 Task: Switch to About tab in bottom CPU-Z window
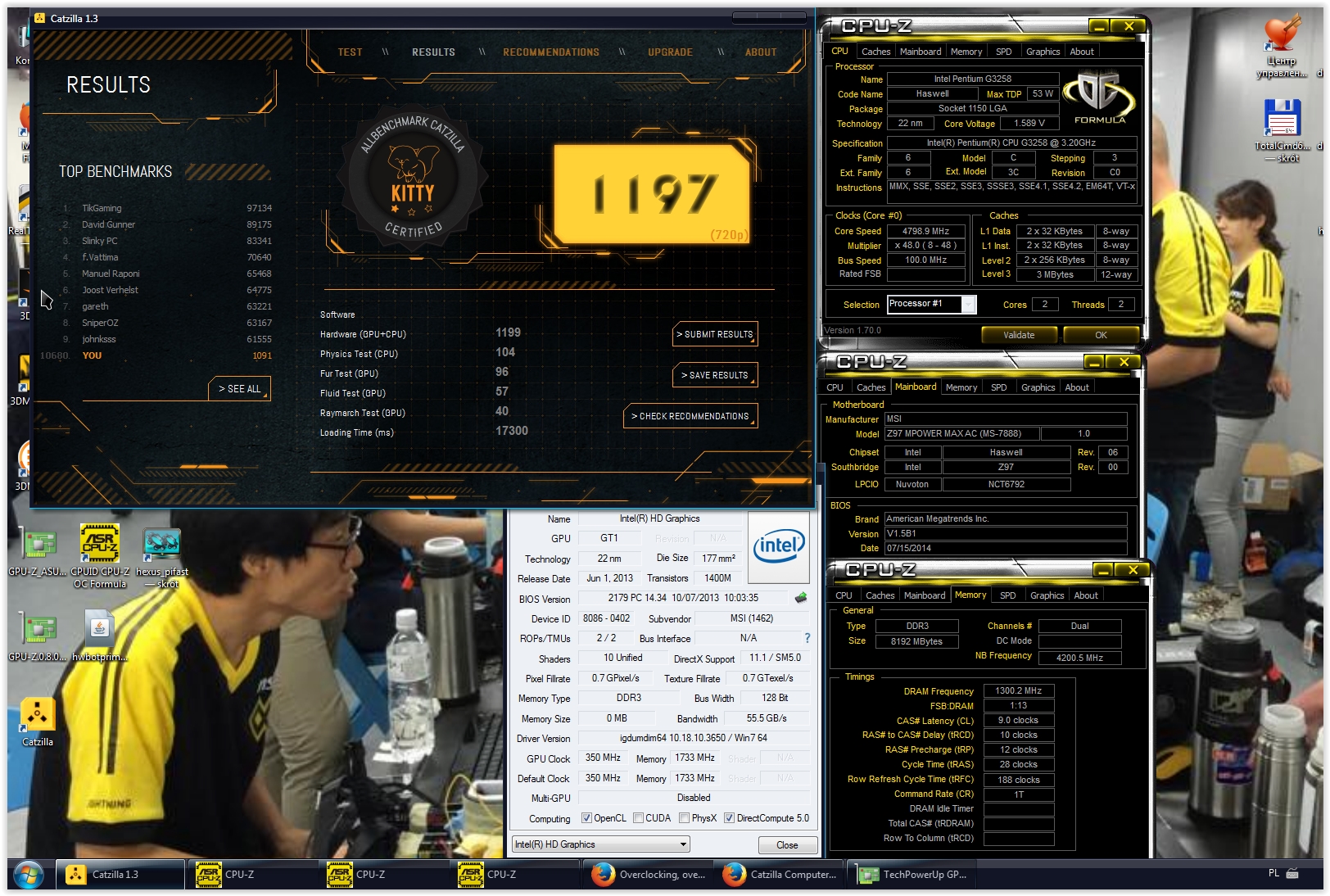pyautogui.click(x=1085, y=595)
